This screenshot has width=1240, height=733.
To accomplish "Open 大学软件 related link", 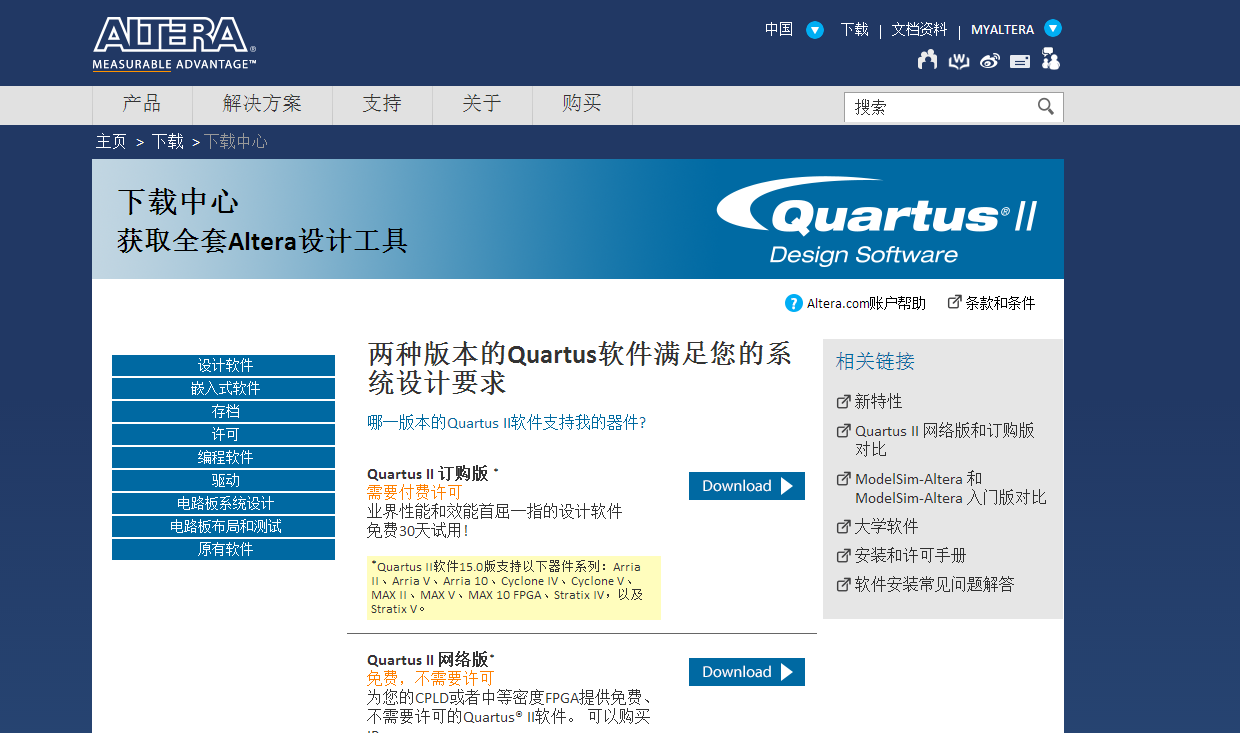I will point(886,526).
